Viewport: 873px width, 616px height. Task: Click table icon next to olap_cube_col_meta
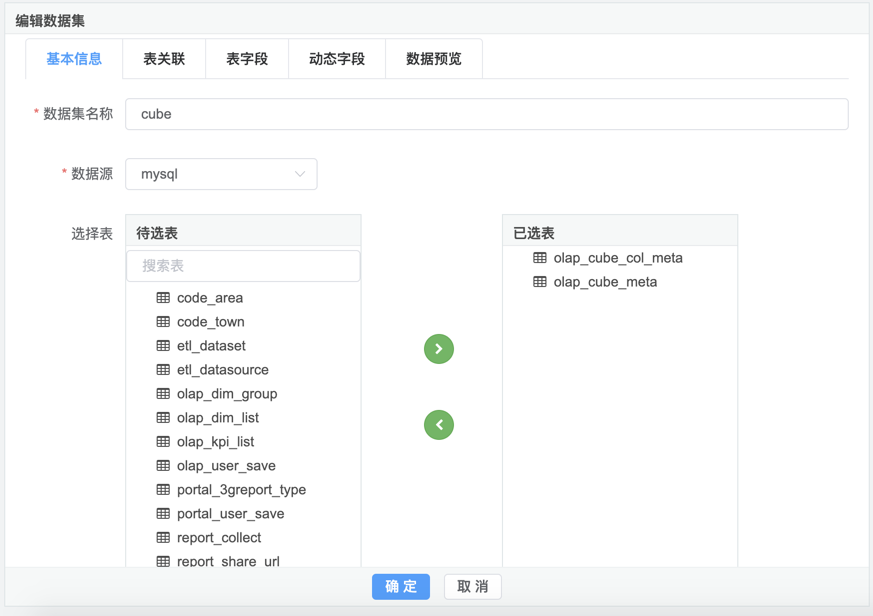point(540,258)
